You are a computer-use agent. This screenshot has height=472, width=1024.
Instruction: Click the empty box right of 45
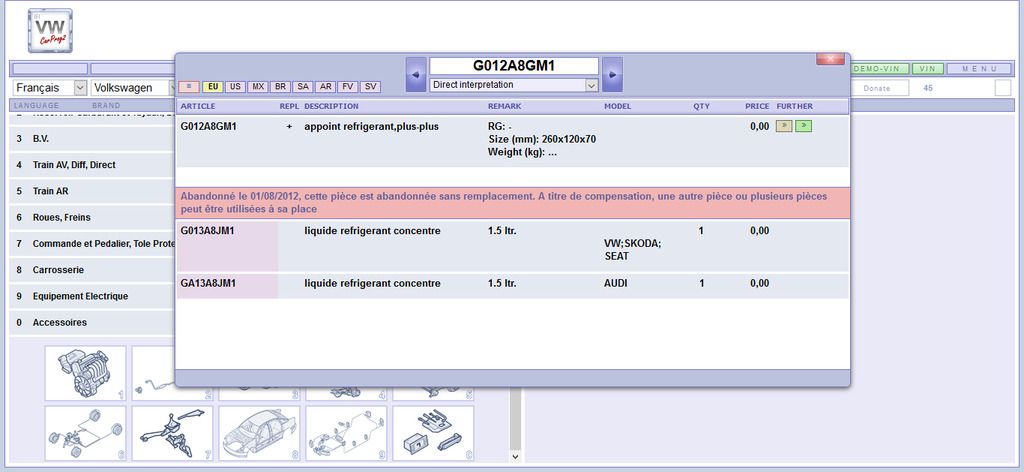coord(1003,88)
